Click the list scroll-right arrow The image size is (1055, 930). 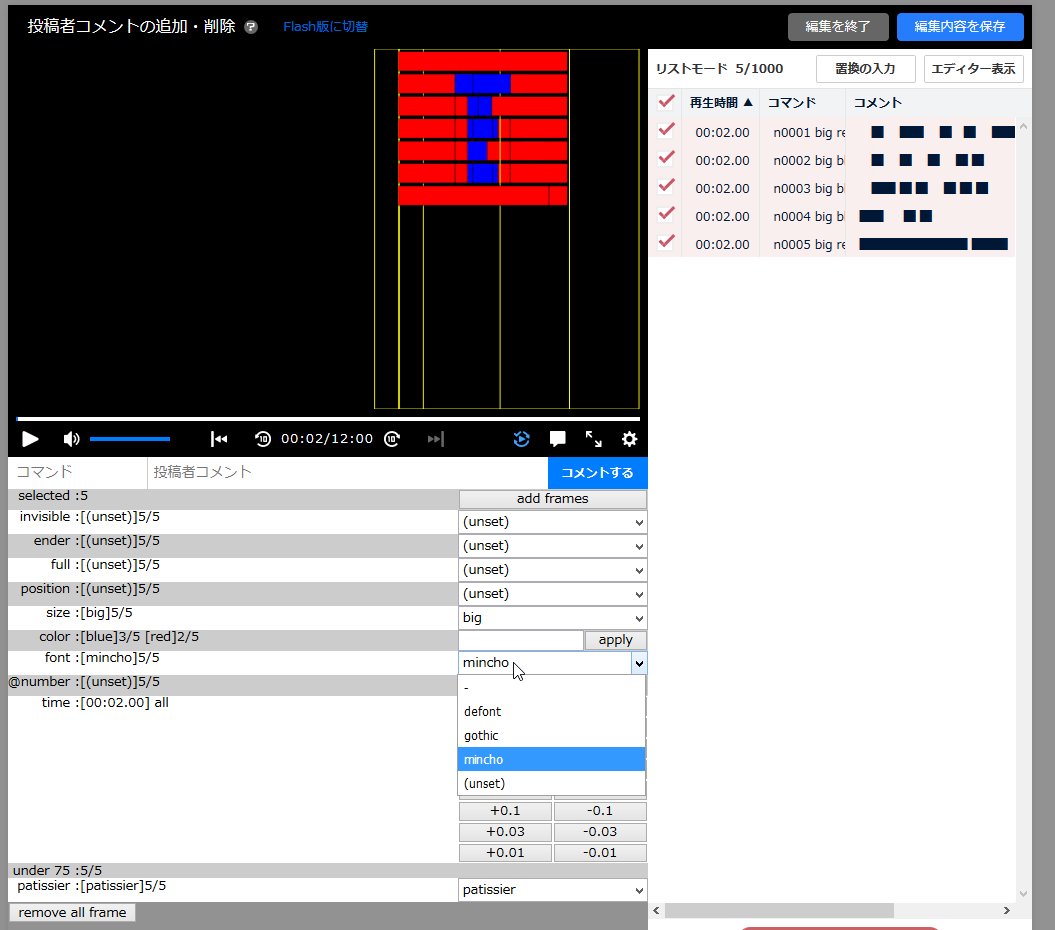coord(1007,910)
